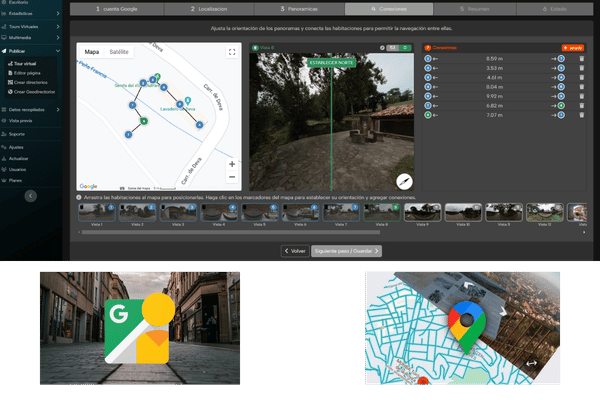Go to step 1 cuenta Google

[117, 9]
